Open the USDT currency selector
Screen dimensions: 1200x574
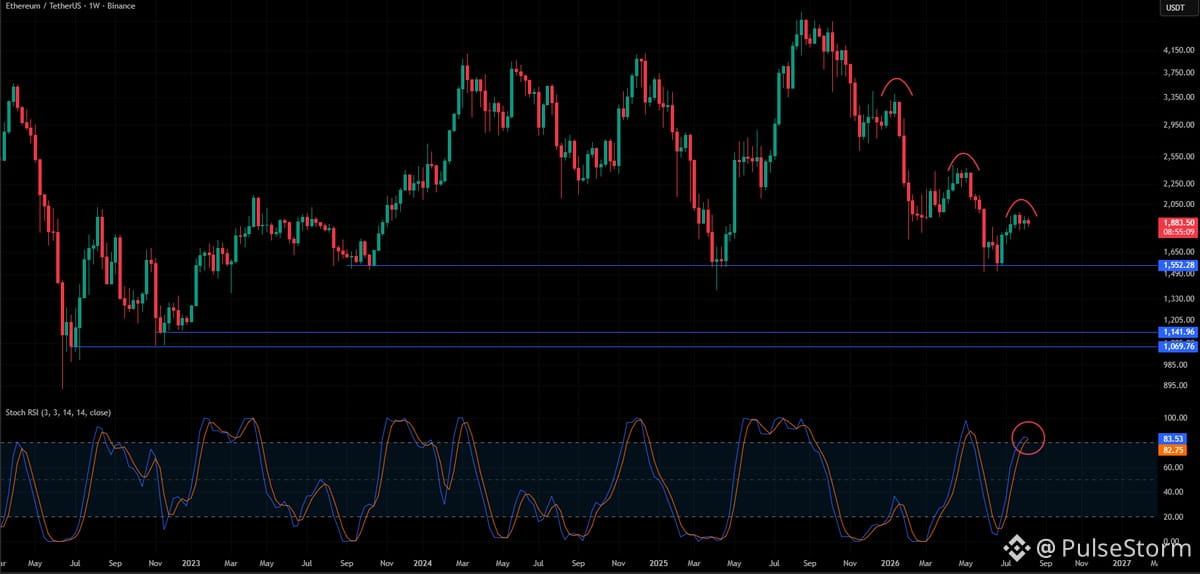click(x=1176, y=8)
